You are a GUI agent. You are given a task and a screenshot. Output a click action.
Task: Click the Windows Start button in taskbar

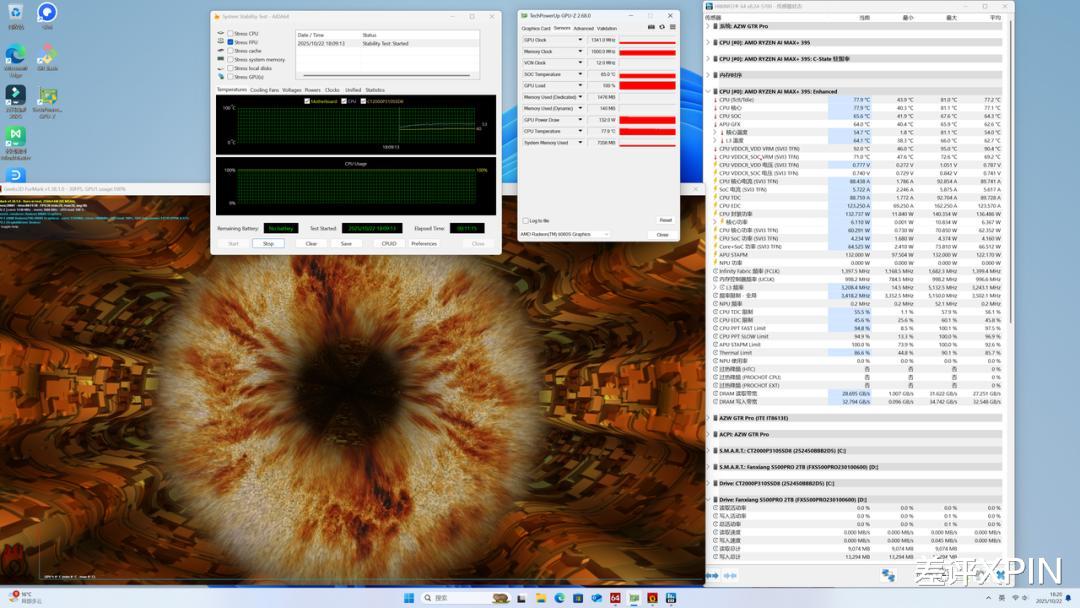tap(409, 598)
